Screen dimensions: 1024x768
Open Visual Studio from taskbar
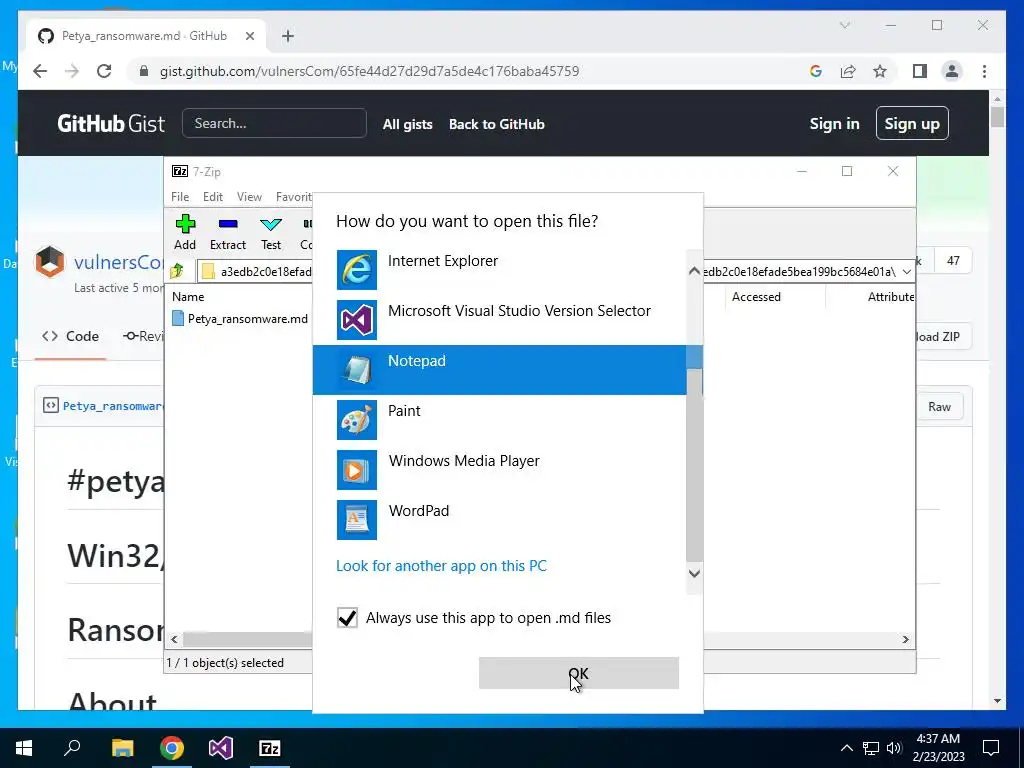click(221, 748)
